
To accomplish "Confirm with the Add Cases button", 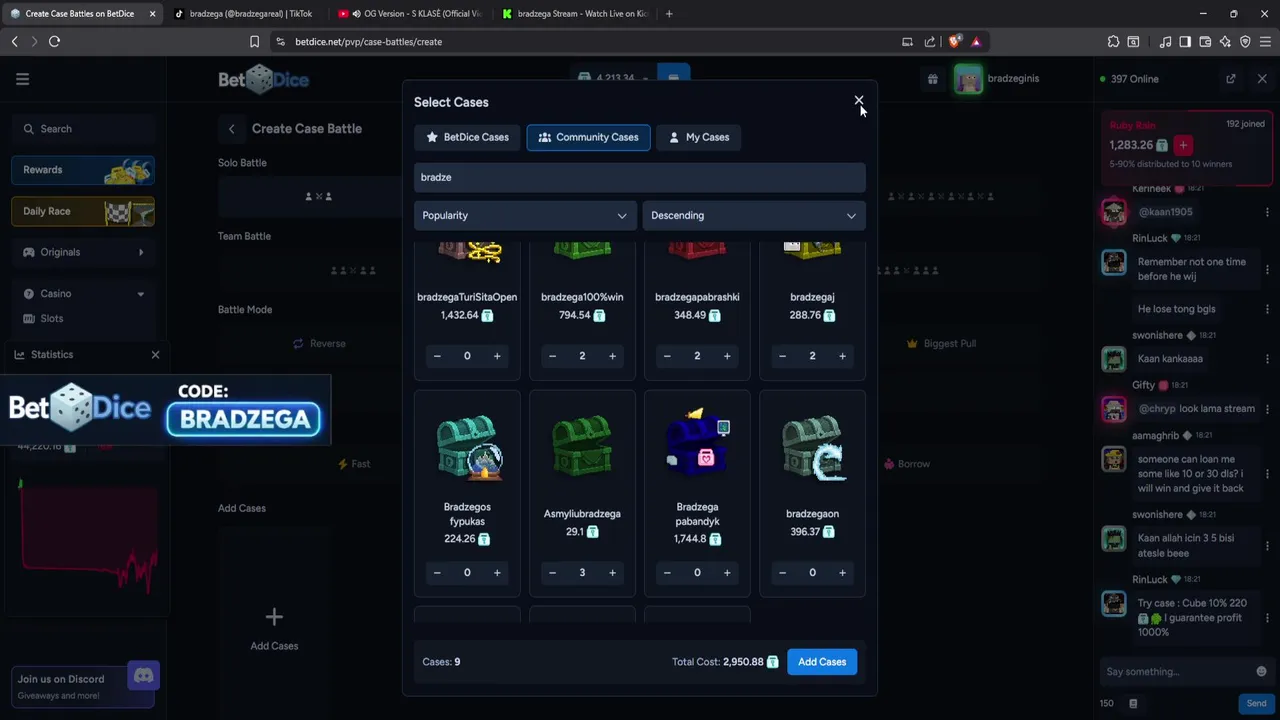I will click(822, 662).
